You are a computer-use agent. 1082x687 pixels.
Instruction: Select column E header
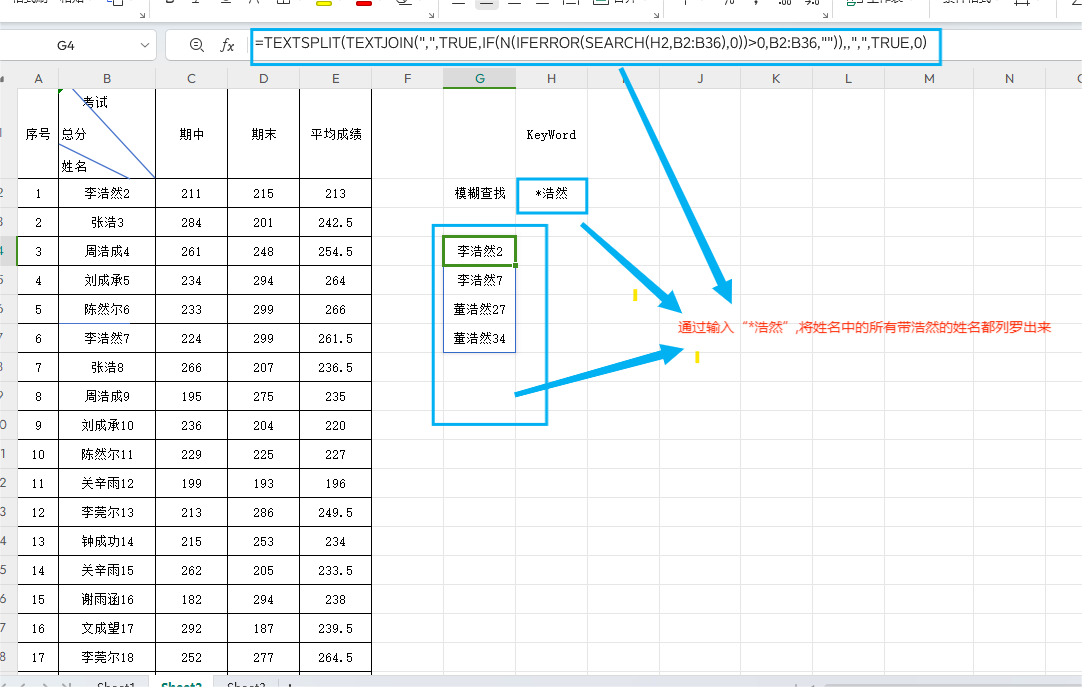click(x=335, y=79)
